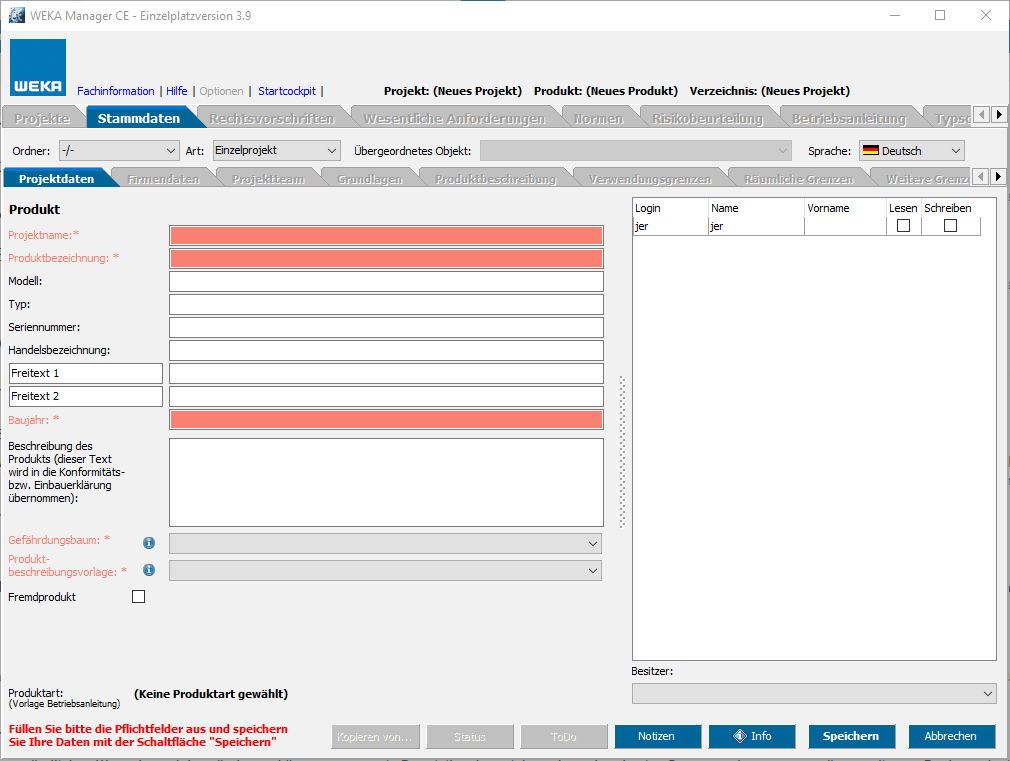The height and width of the screenshot is (761, 1010).
Task: Click info icon beside Produktbeschreibungsvorlage
Action: tap(149, 570)
